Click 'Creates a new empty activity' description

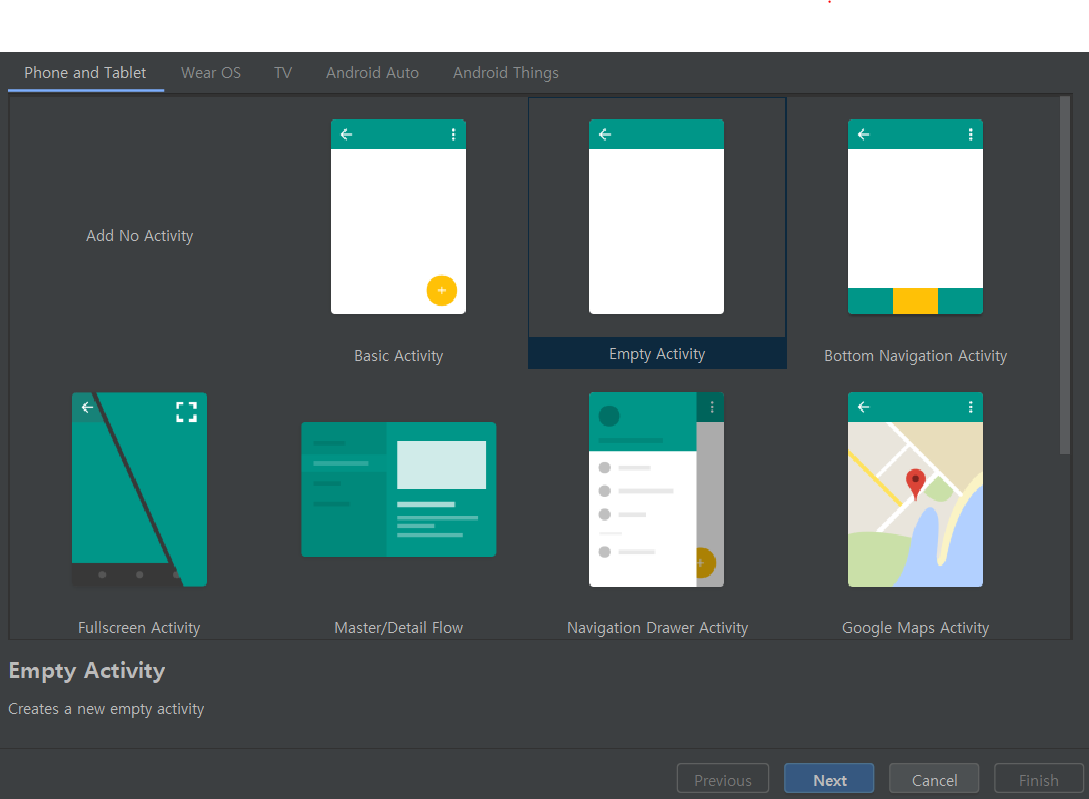click(x=106, y=709)
